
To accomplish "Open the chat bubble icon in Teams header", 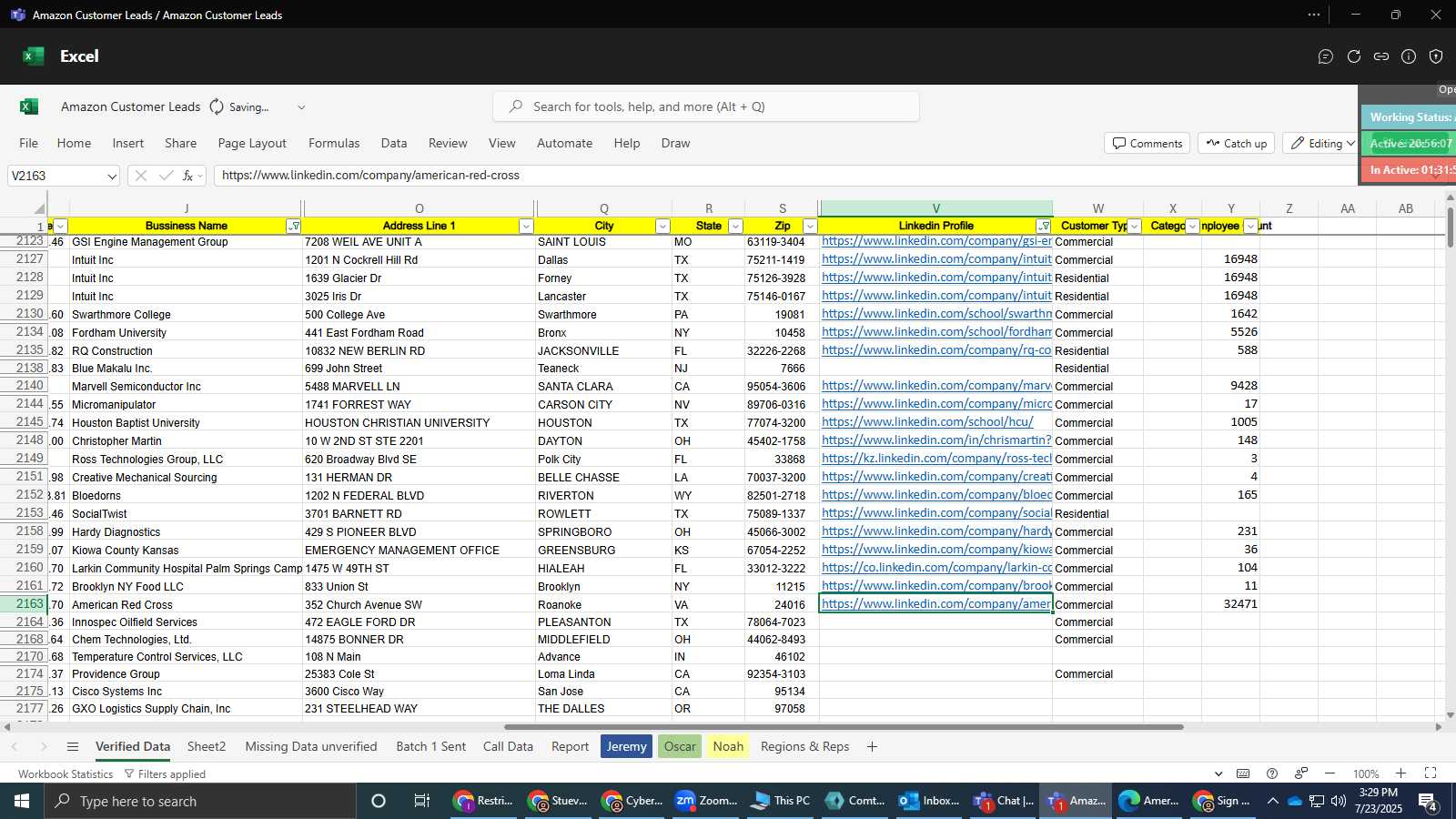I will (x=1326, y=56).
